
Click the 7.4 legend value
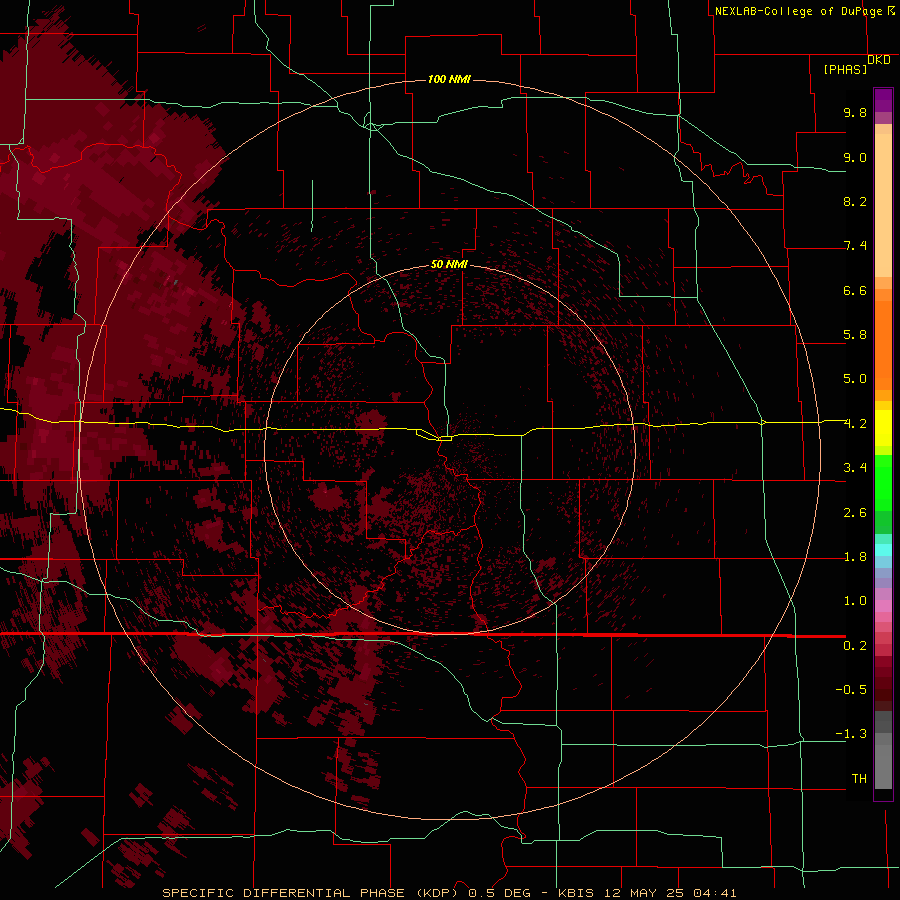(855, 246)
